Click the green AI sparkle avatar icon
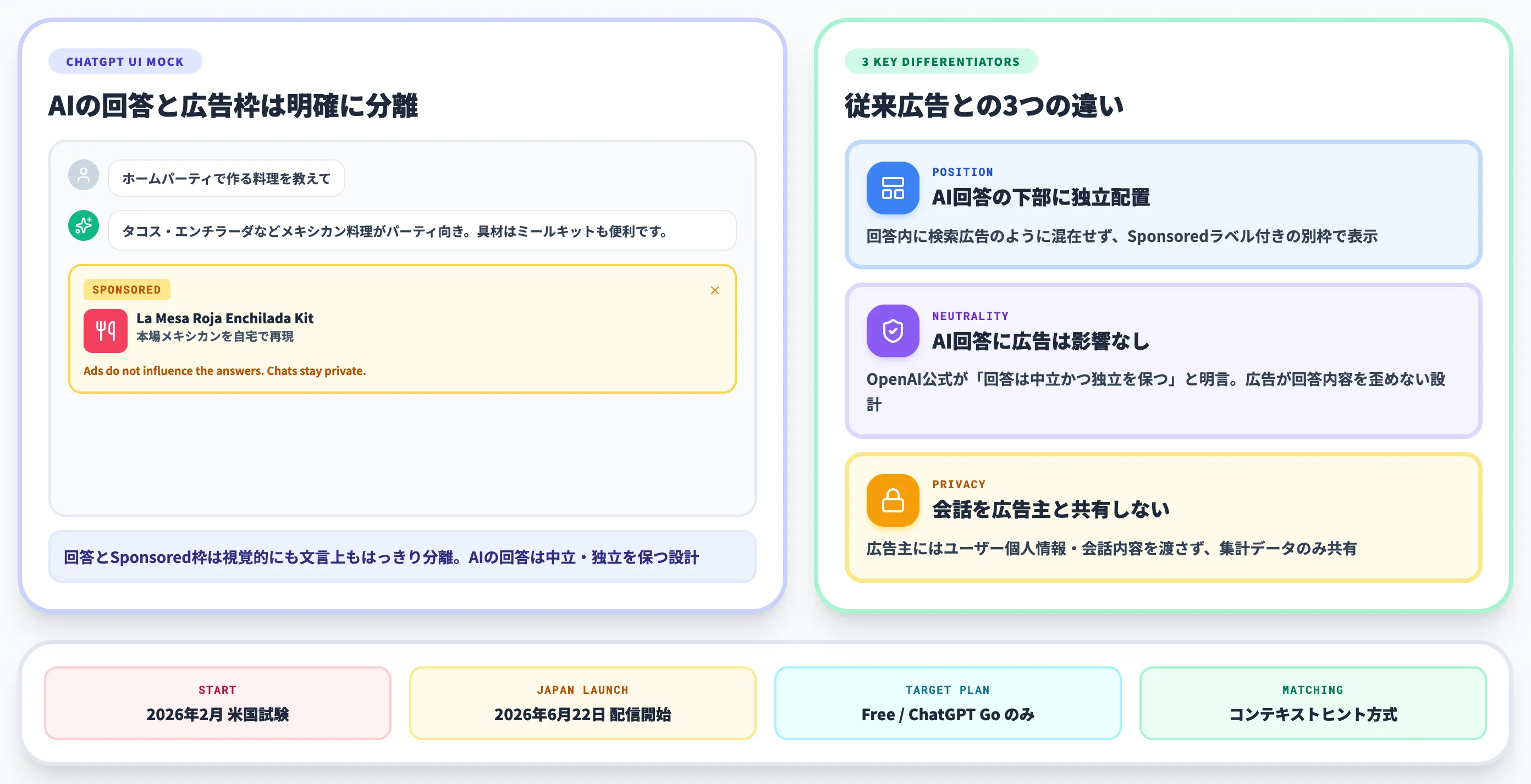The image size is (1531, 784). click(84, 225)
